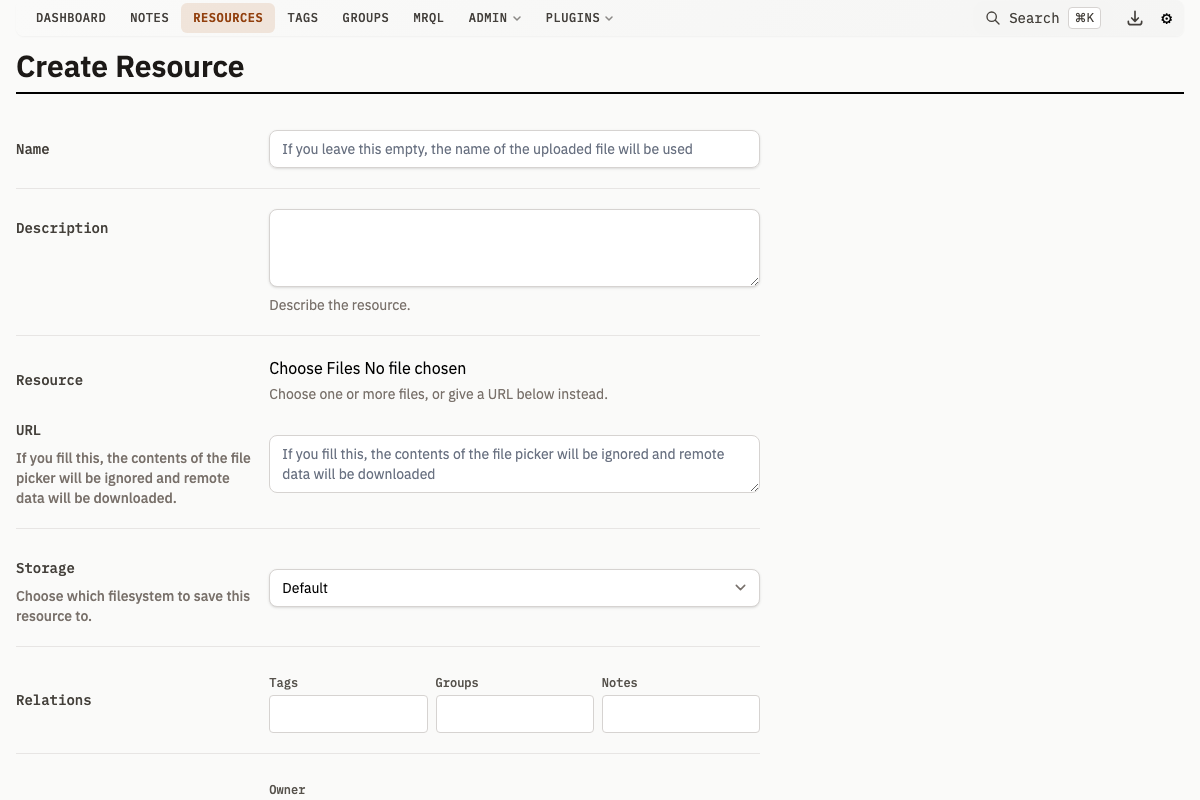Open the Tags tab
The image size is (1200, 800).
[x=303, y=18]
